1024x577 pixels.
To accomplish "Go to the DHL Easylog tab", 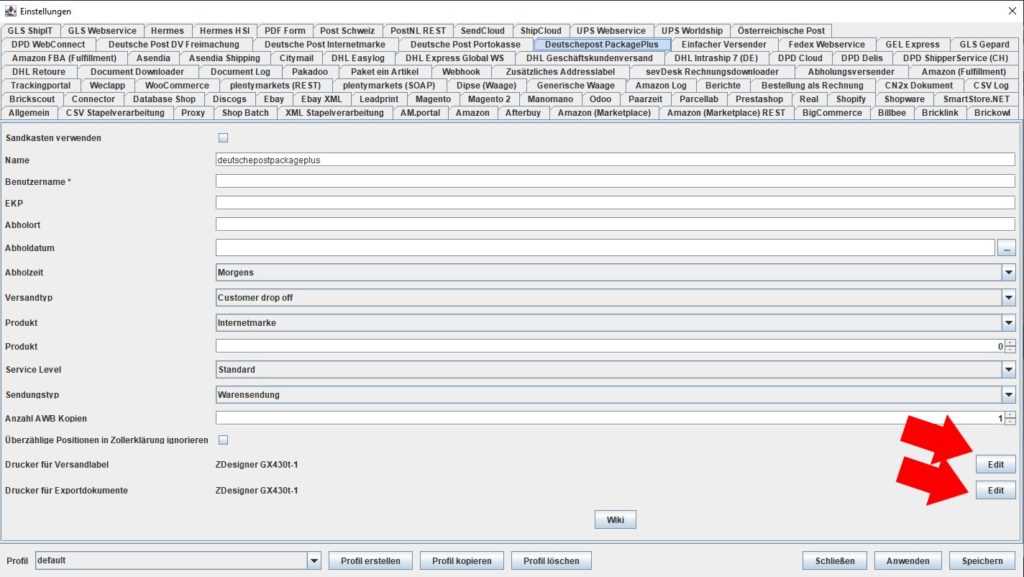I will (x=357, y=58).
